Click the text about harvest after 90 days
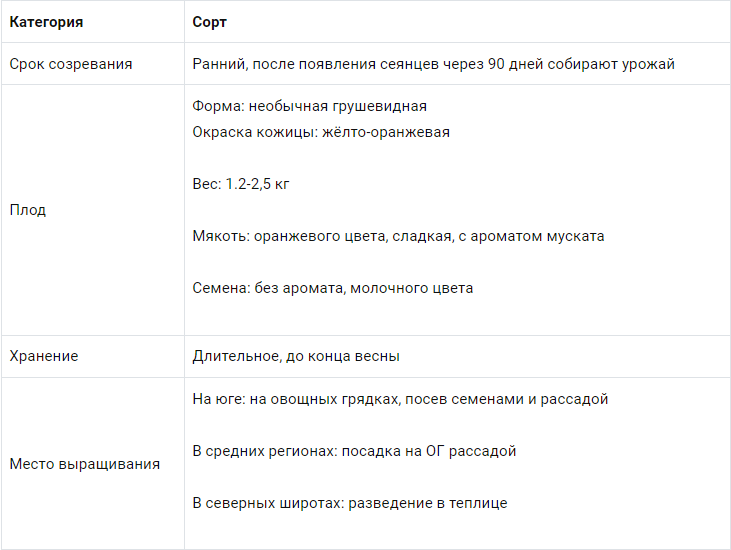The height and width of the screenshot is (550, 731). point(434,64)
